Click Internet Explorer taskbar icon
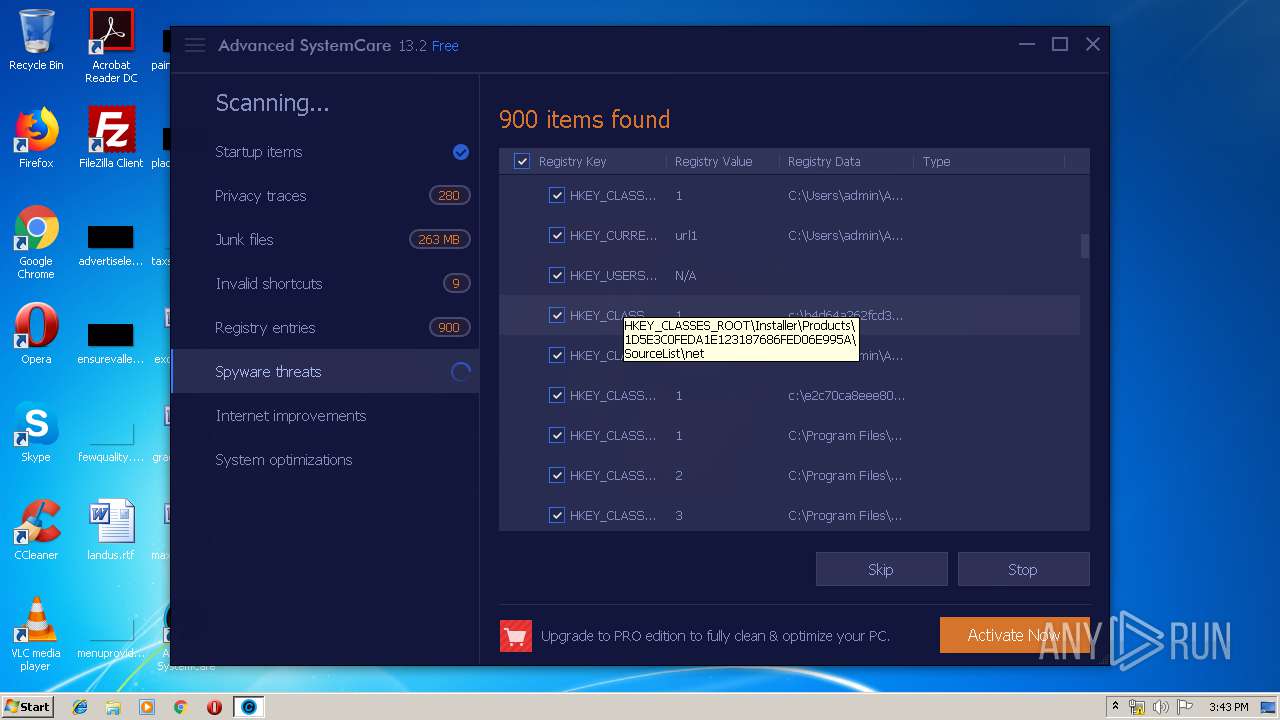The height and width of the screenshot is (720, 1280). [x=80, y=707]
